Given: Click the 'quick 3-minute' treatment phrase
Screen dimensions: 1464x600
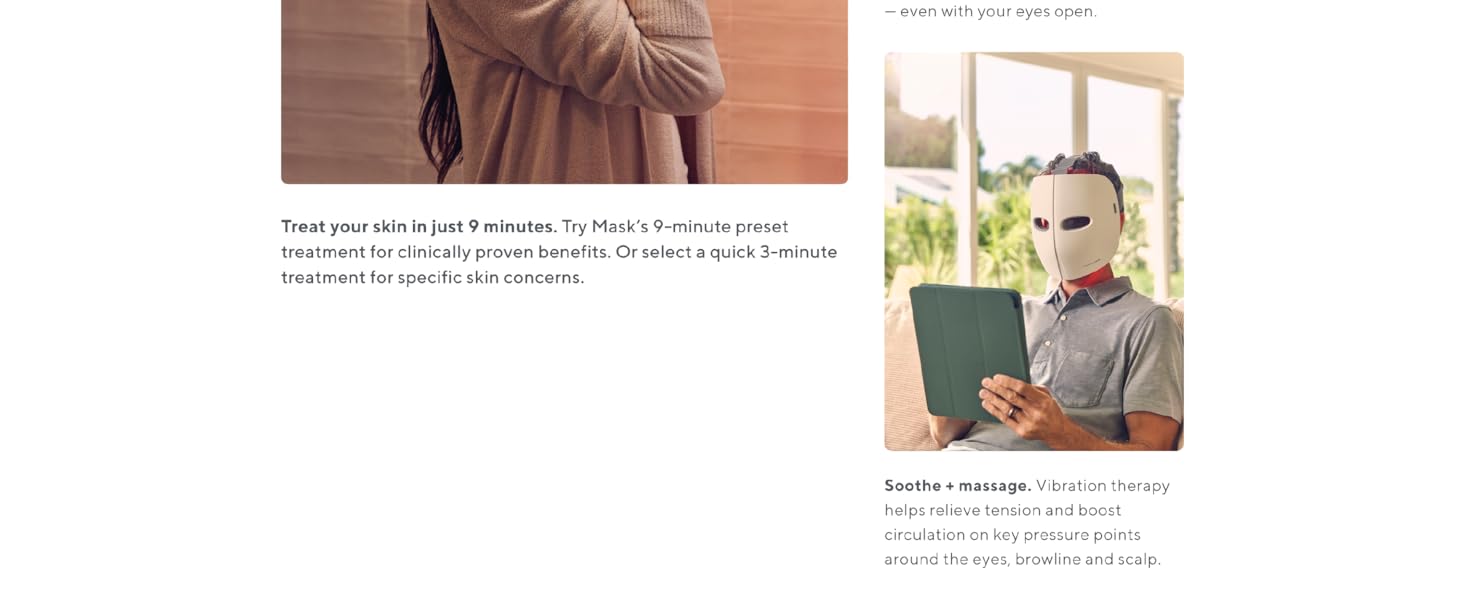Looking at the screenshot, I should coord(774,252).
